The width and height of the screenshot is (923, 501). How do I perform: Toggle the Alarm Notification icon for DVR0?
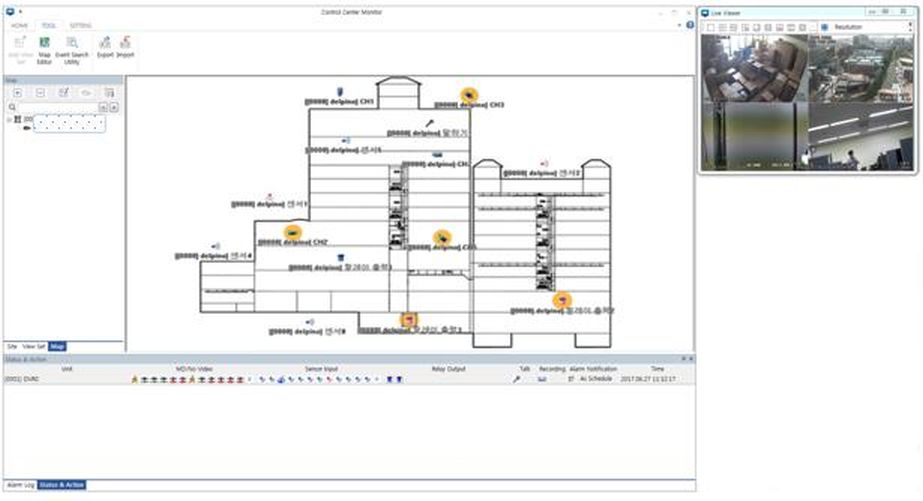click(x=571, y=380)
